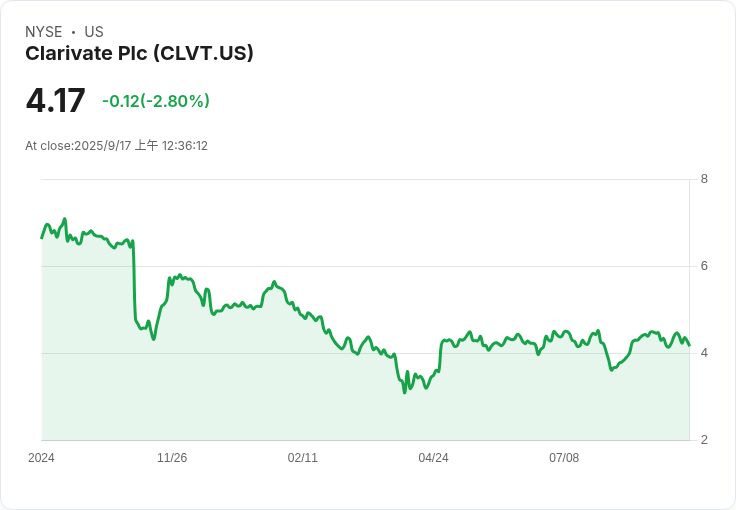This screenshot has height=510, width=736.
Task: Click the 02/11 date axis label
Action: 302,458
